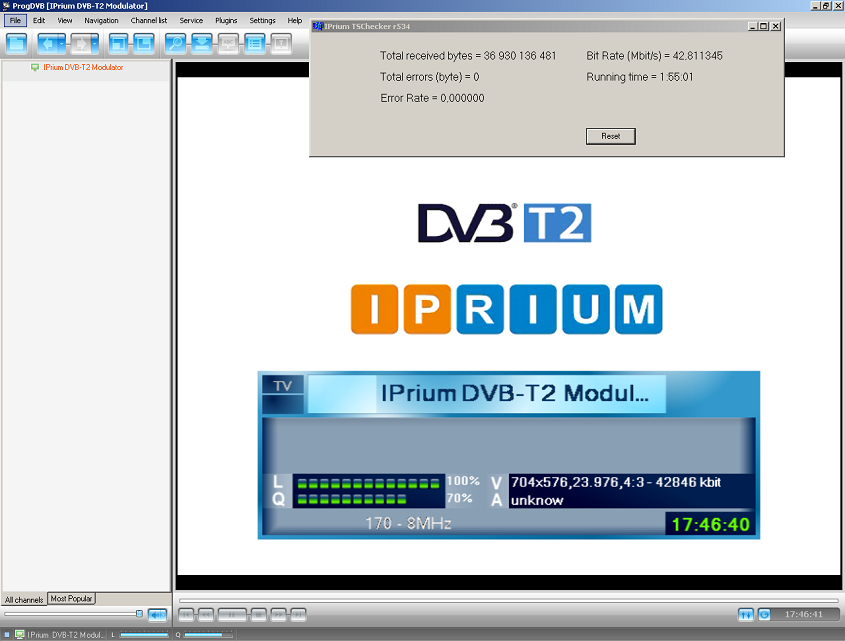Minimize the IPrium TSChecker window
This screenshot has width=845, height=641.
753,26
